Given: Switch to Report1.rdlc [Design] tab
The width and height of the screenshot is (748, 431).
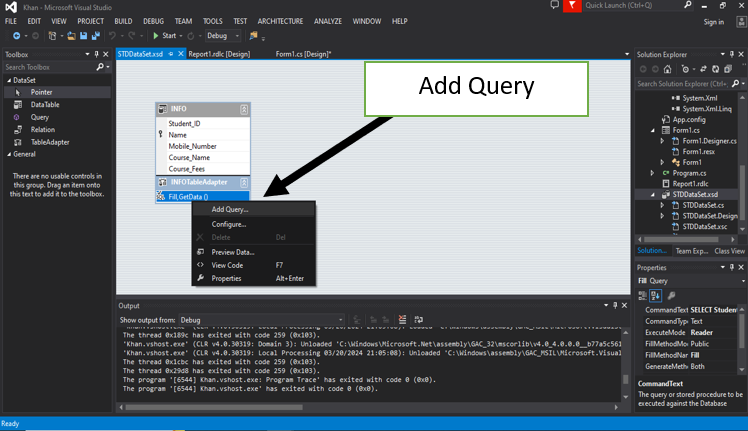Looking at the screenshot, I should point(219,54).
